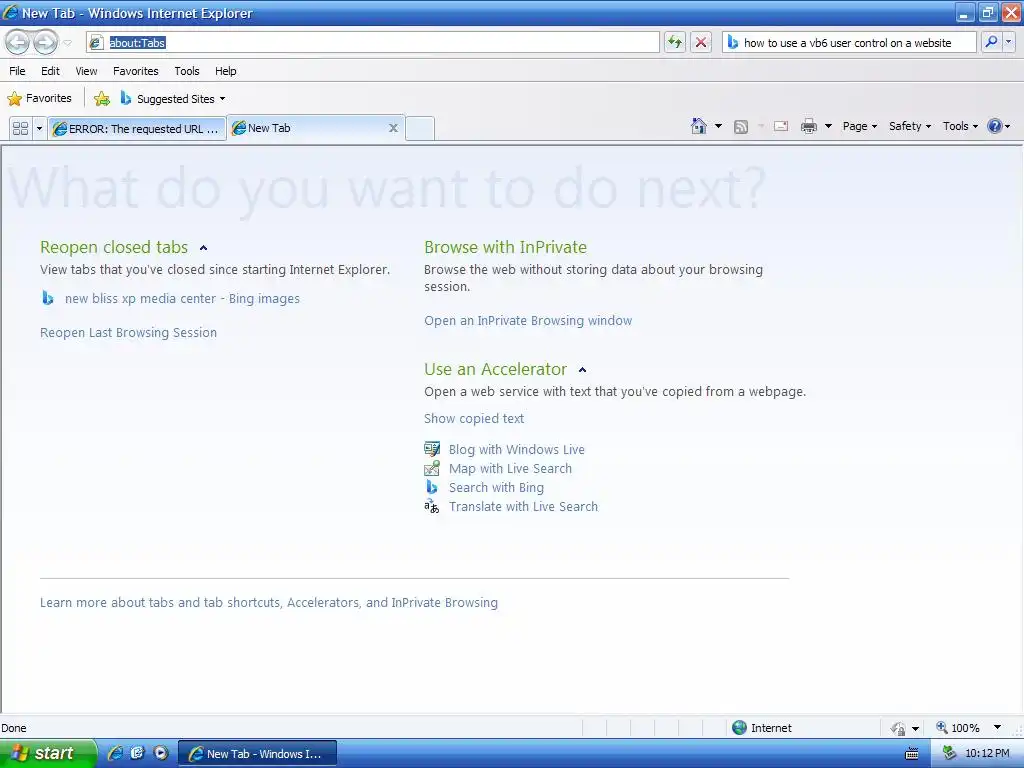The image size is (1024, 768).
Task: Click the blue Help question mark icon
Action: click(995, 126)
